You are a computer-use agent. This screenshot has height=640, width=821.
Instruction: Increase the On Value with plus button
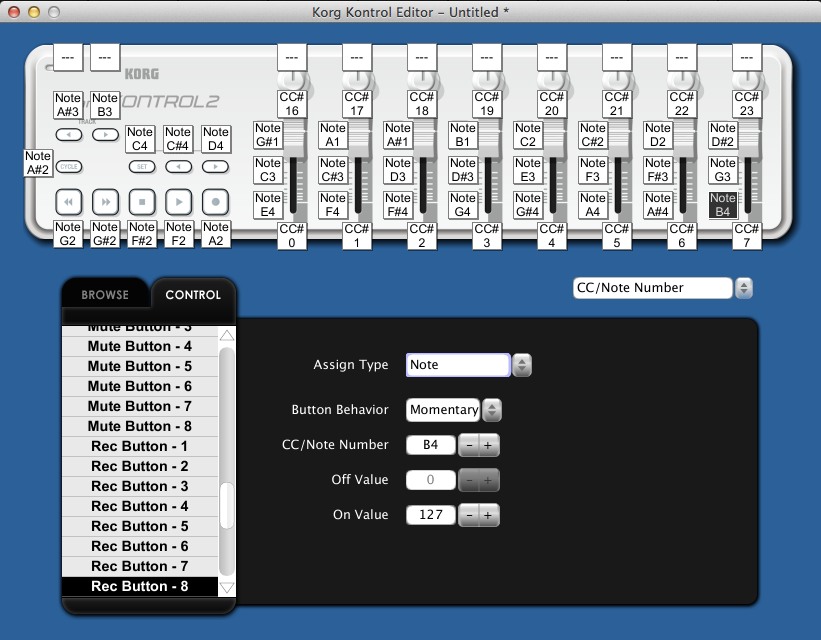coord(488,515)
